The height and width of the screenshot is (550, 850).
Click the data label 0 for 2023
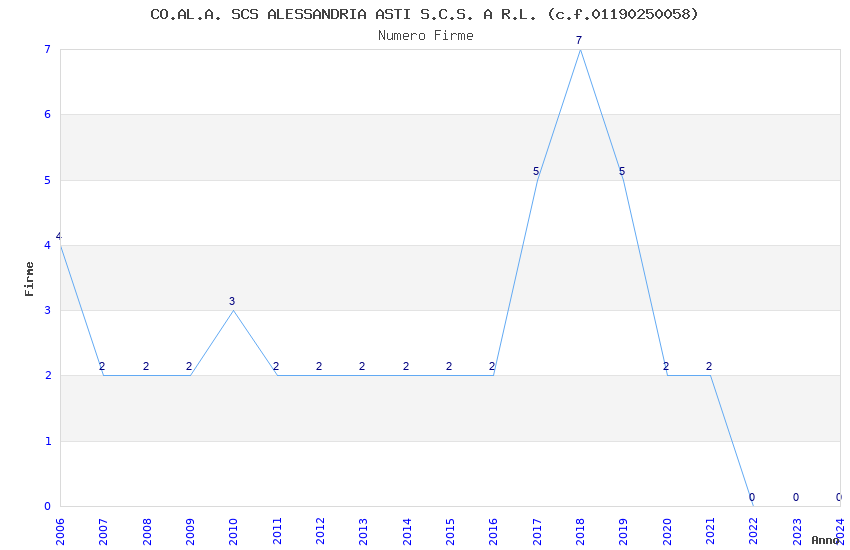pyautogui.click(x=796, y=497)
